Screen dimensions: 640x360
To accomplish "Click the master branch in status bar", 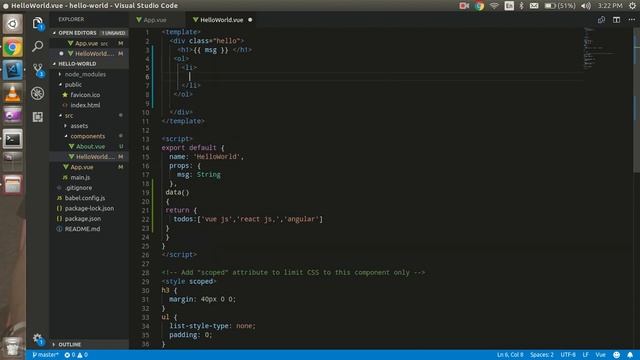I will tap(45, 355).
